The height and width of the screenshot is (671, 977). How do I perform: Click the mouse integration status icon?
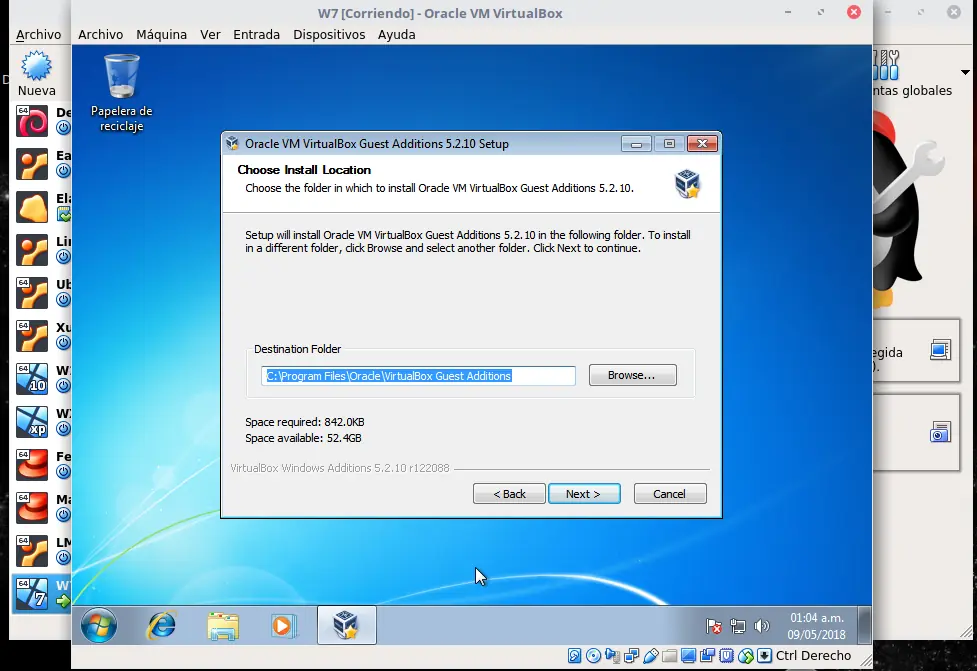[746, 655]
